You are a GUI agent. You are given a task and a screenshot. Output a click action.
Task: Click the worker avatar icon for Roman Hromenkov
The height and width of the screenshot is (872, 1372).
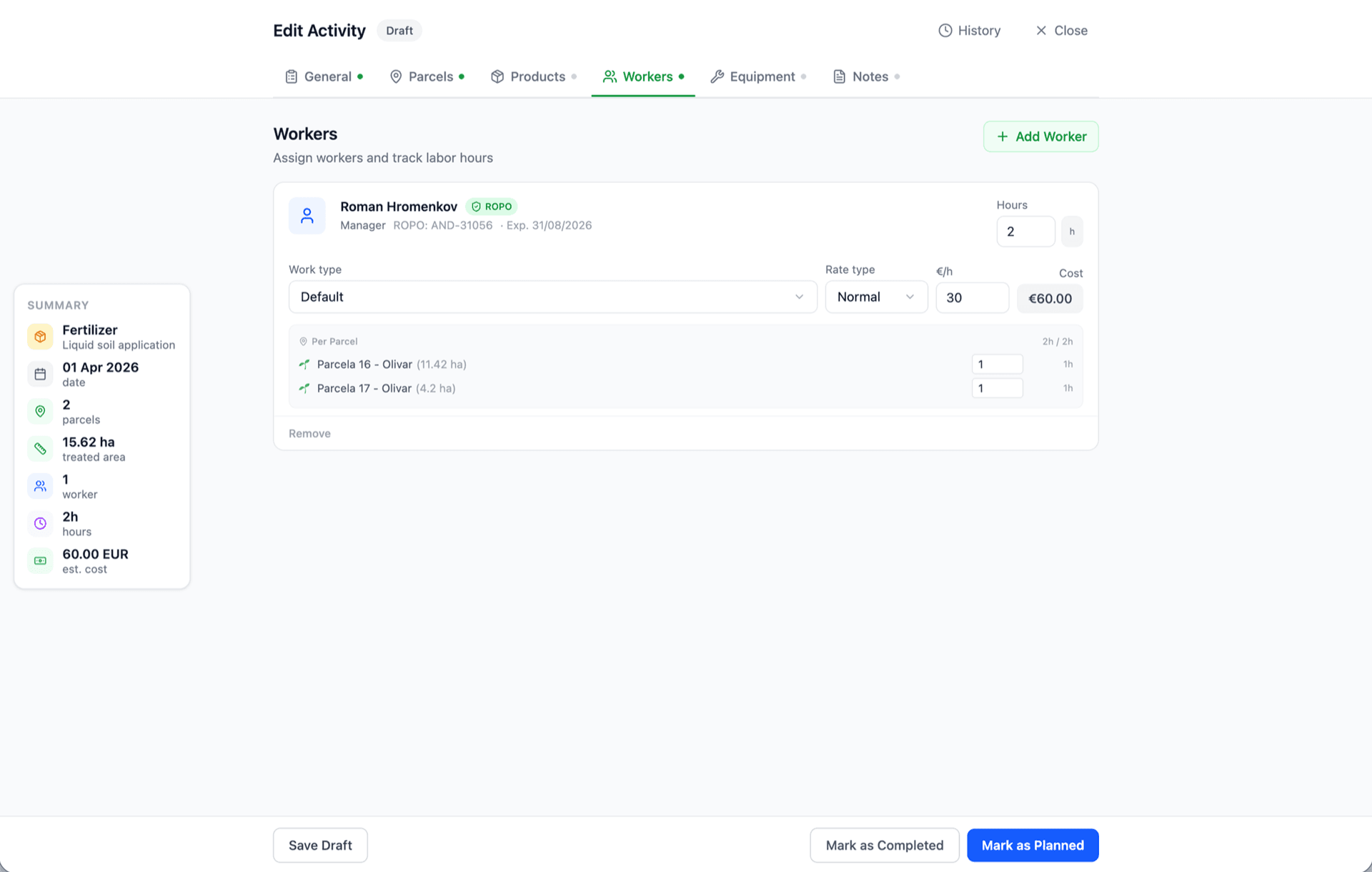(x=307, y=216)
